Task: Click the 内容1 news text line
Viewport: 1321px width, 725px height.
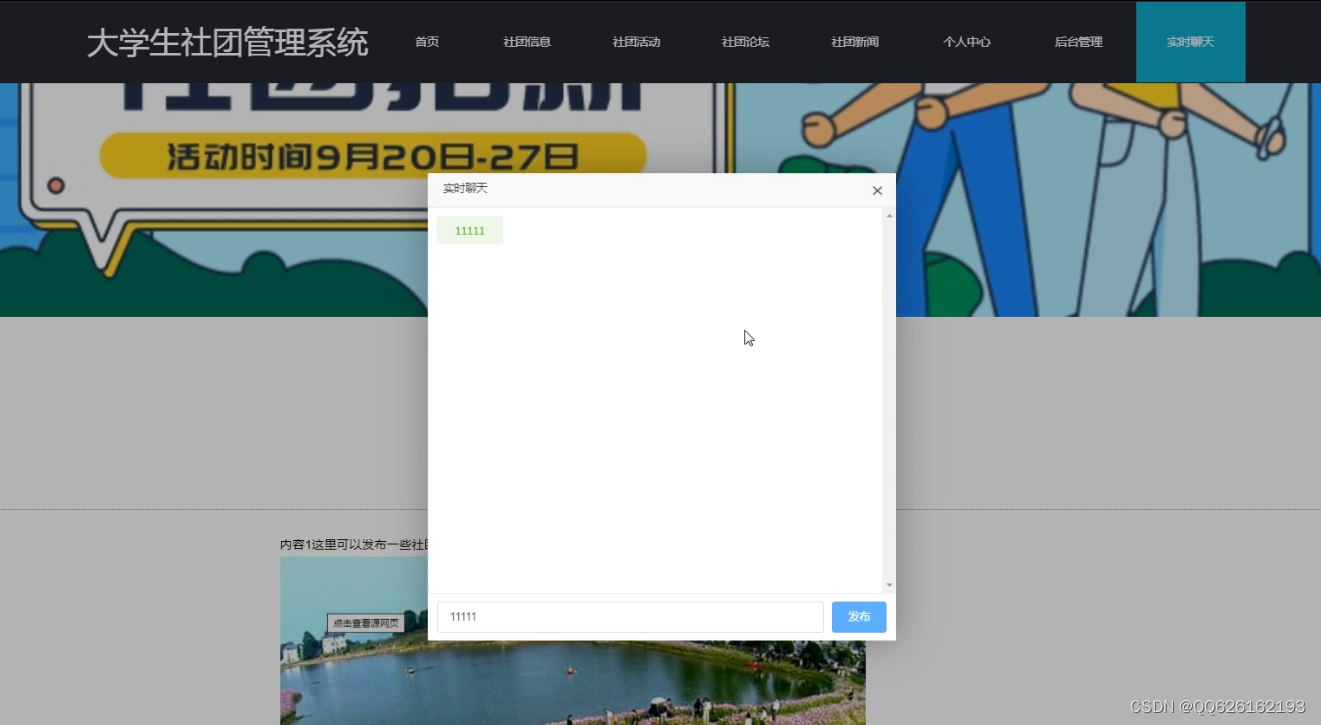Action: (354, 545)
